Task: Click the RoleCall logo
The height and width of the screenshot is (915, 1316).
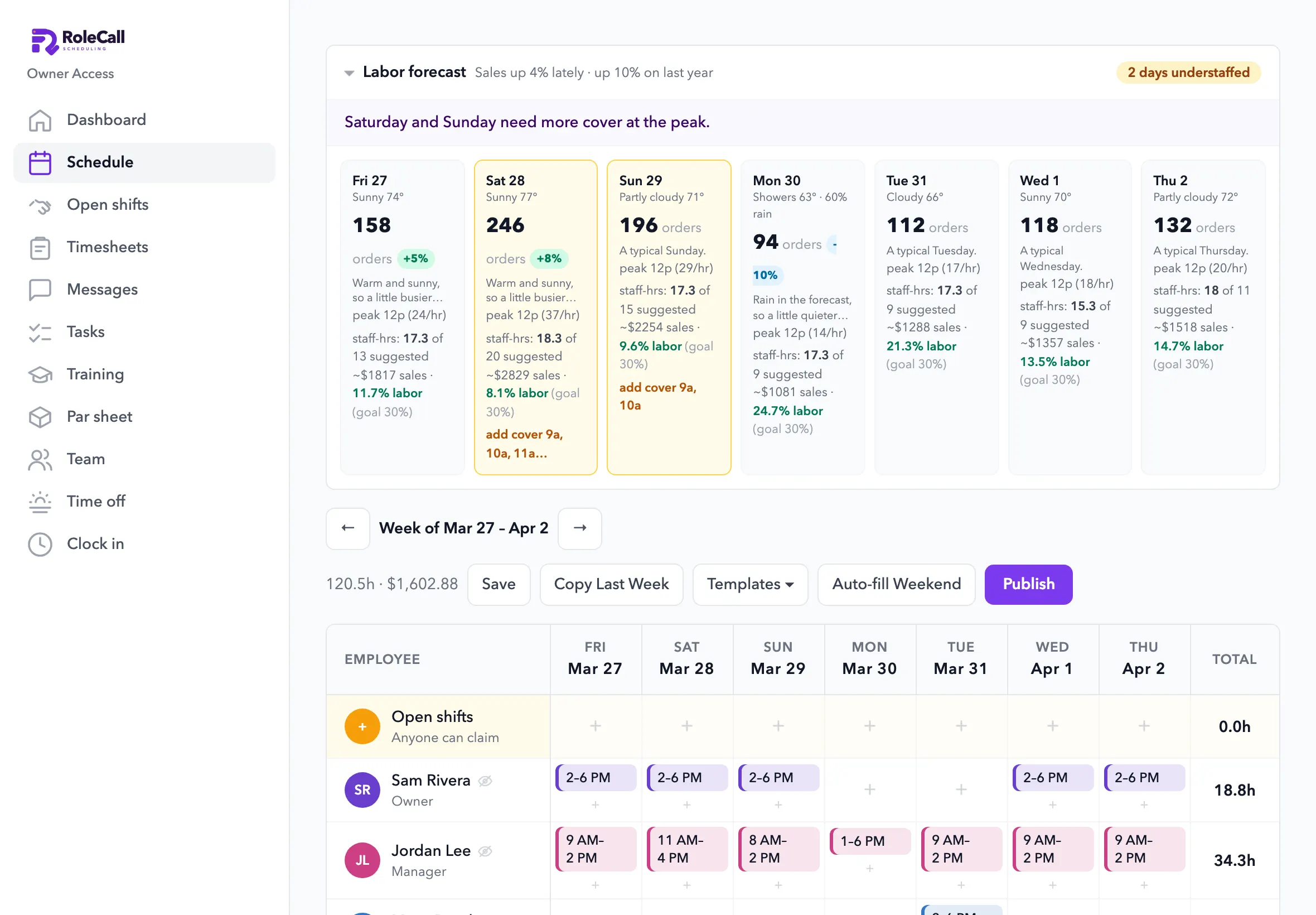Action: coord(78,41)
